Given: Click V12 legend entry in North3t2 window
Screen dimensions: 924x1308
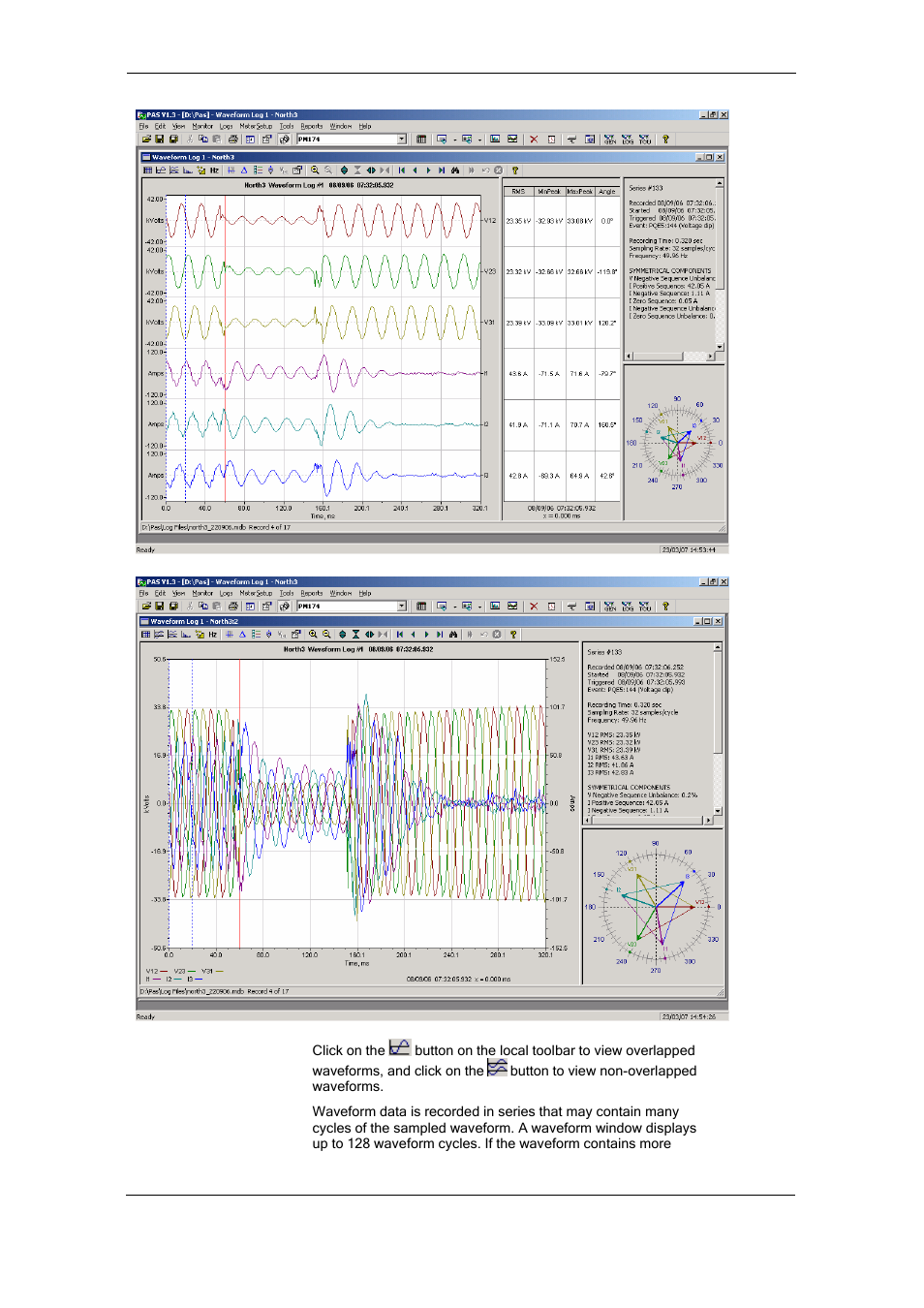Looking at the screenshot, I should point(157,971).
